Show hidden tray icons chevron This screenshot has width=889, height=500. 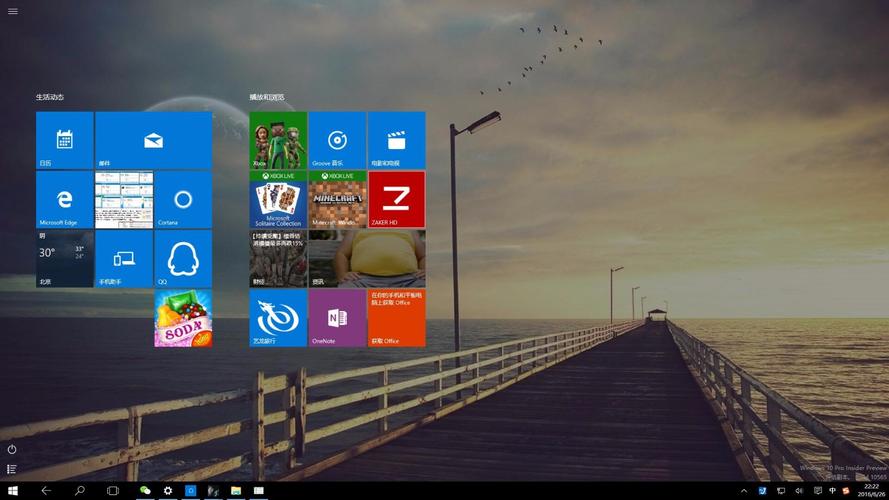point(744,491)
